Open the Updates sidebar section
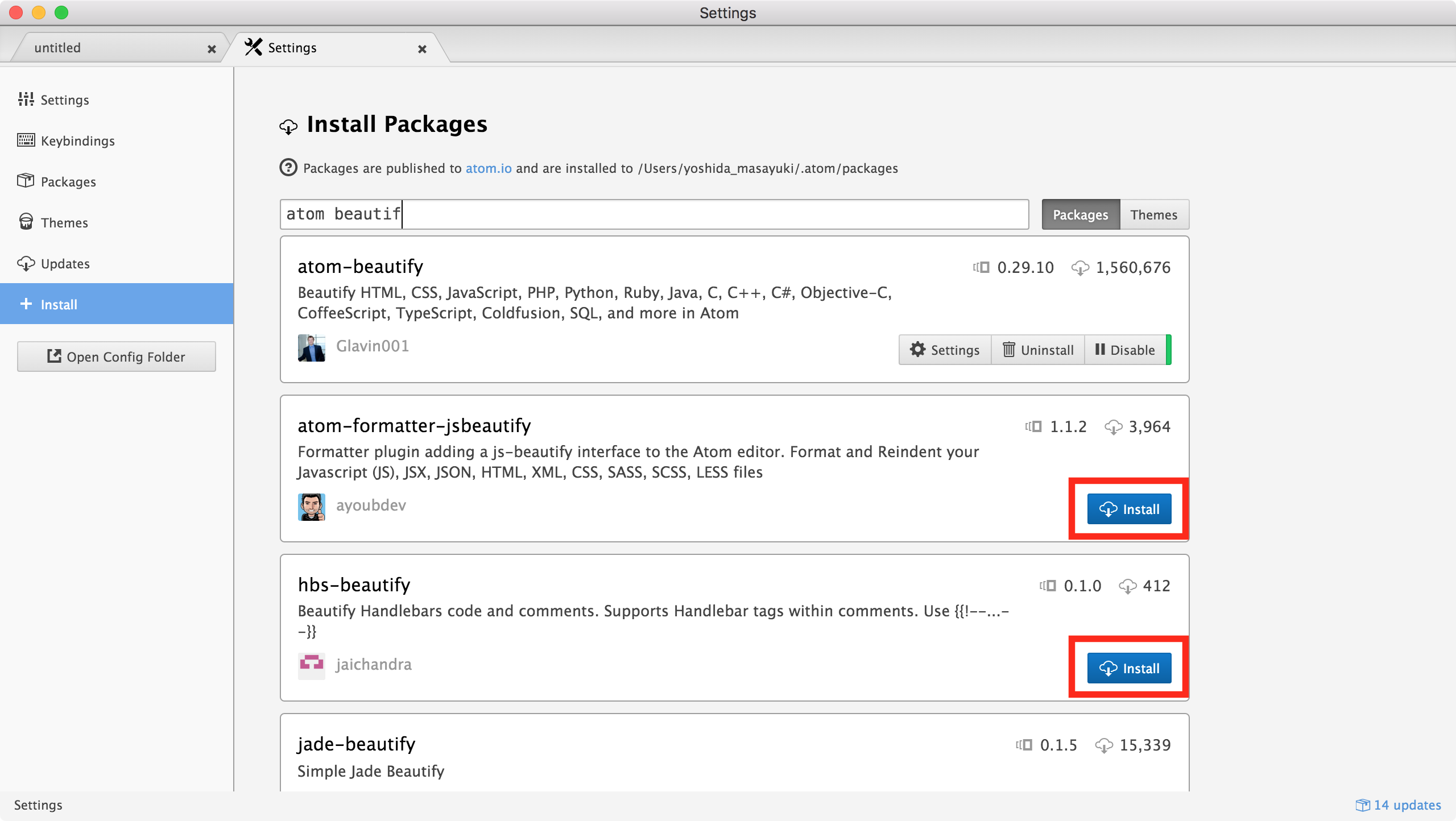 [x=117, y=263]
